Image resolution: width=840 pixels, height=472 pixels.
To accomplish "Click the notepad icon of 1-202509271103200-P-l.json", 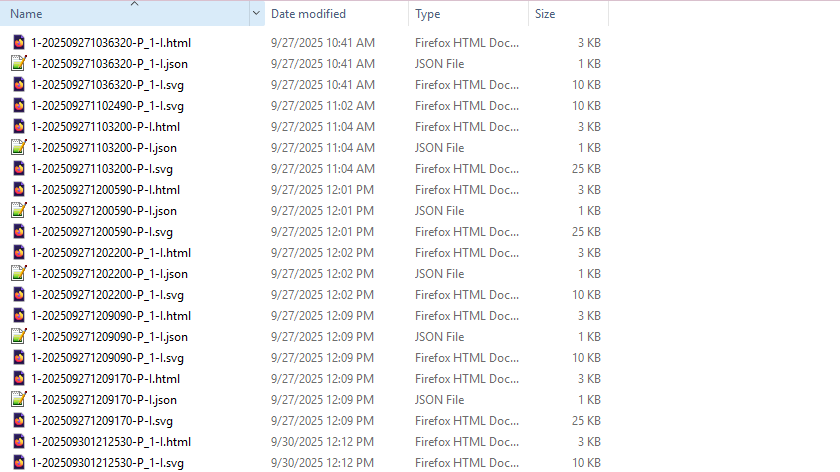I will (x=18, y=148).
